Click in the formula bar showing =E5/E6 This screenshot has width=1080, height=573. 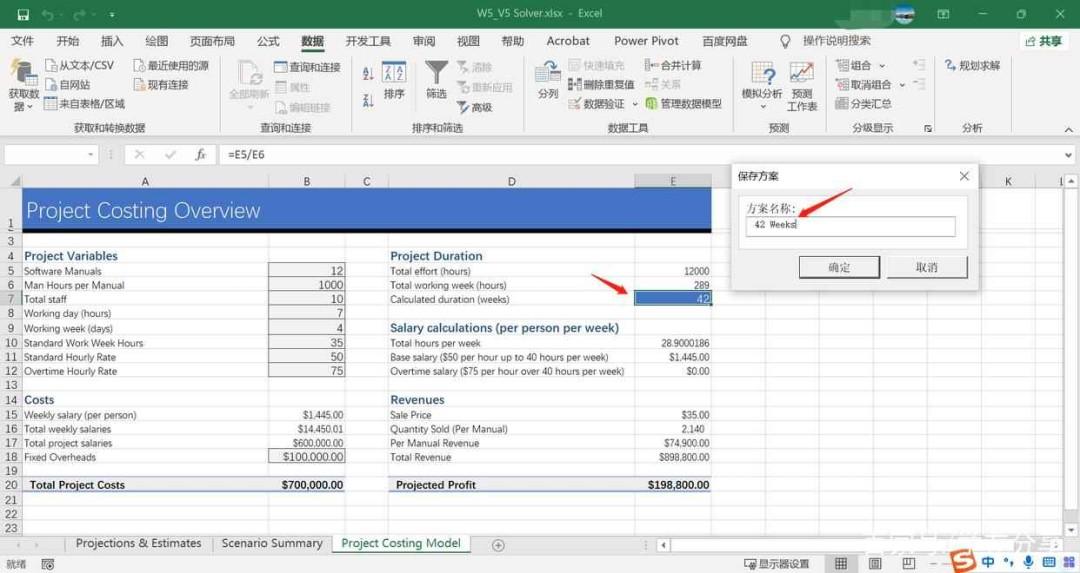[641, 155]
